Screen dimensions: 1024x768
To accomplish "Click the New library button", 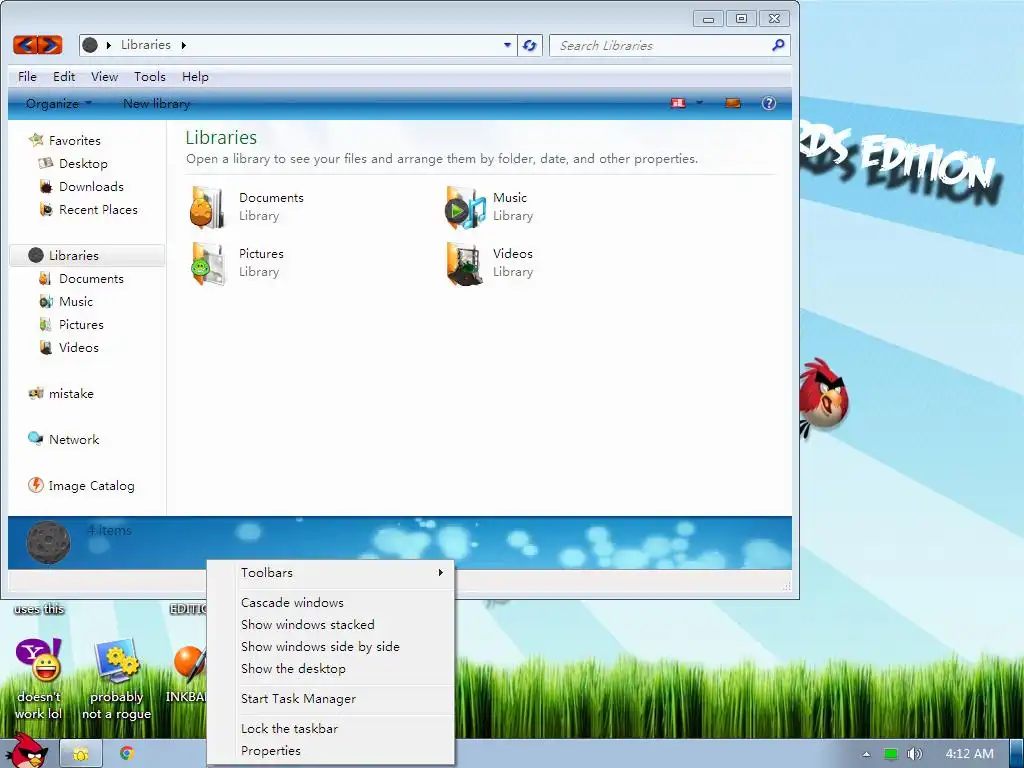I will tap(156, 103).
